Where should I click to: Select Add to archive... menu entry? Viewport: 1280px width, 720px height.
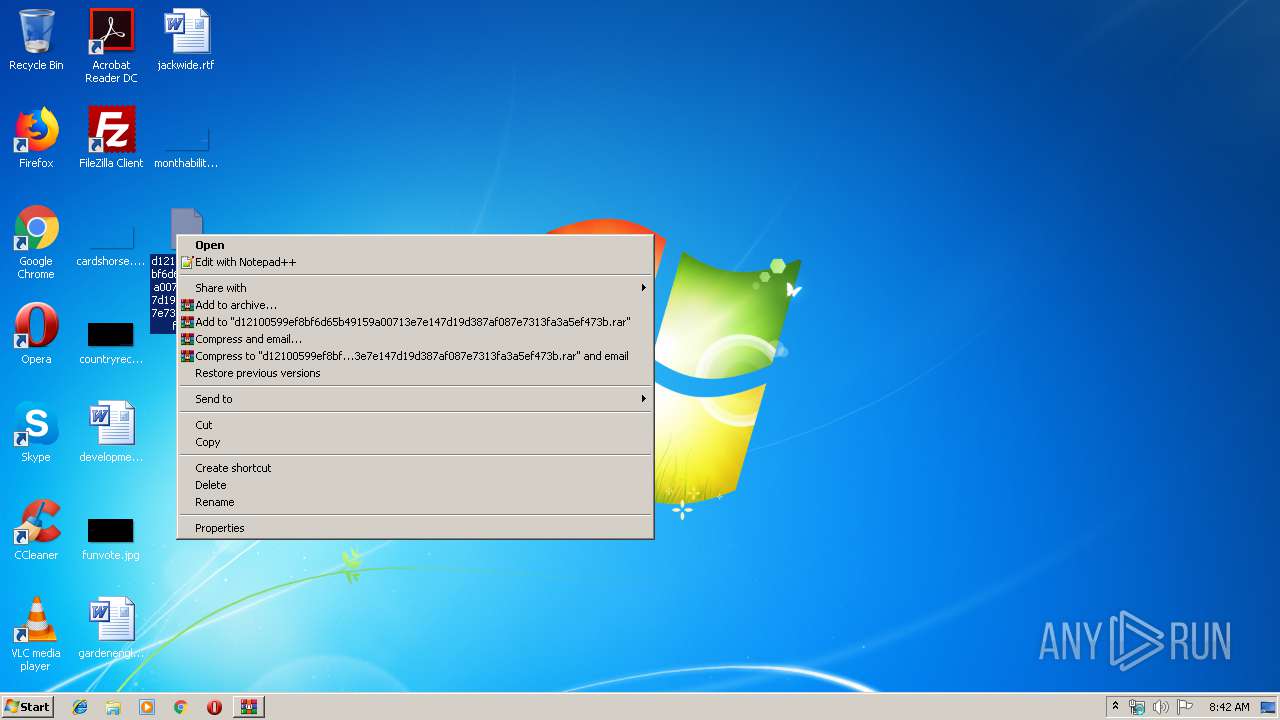click(415, 305)
